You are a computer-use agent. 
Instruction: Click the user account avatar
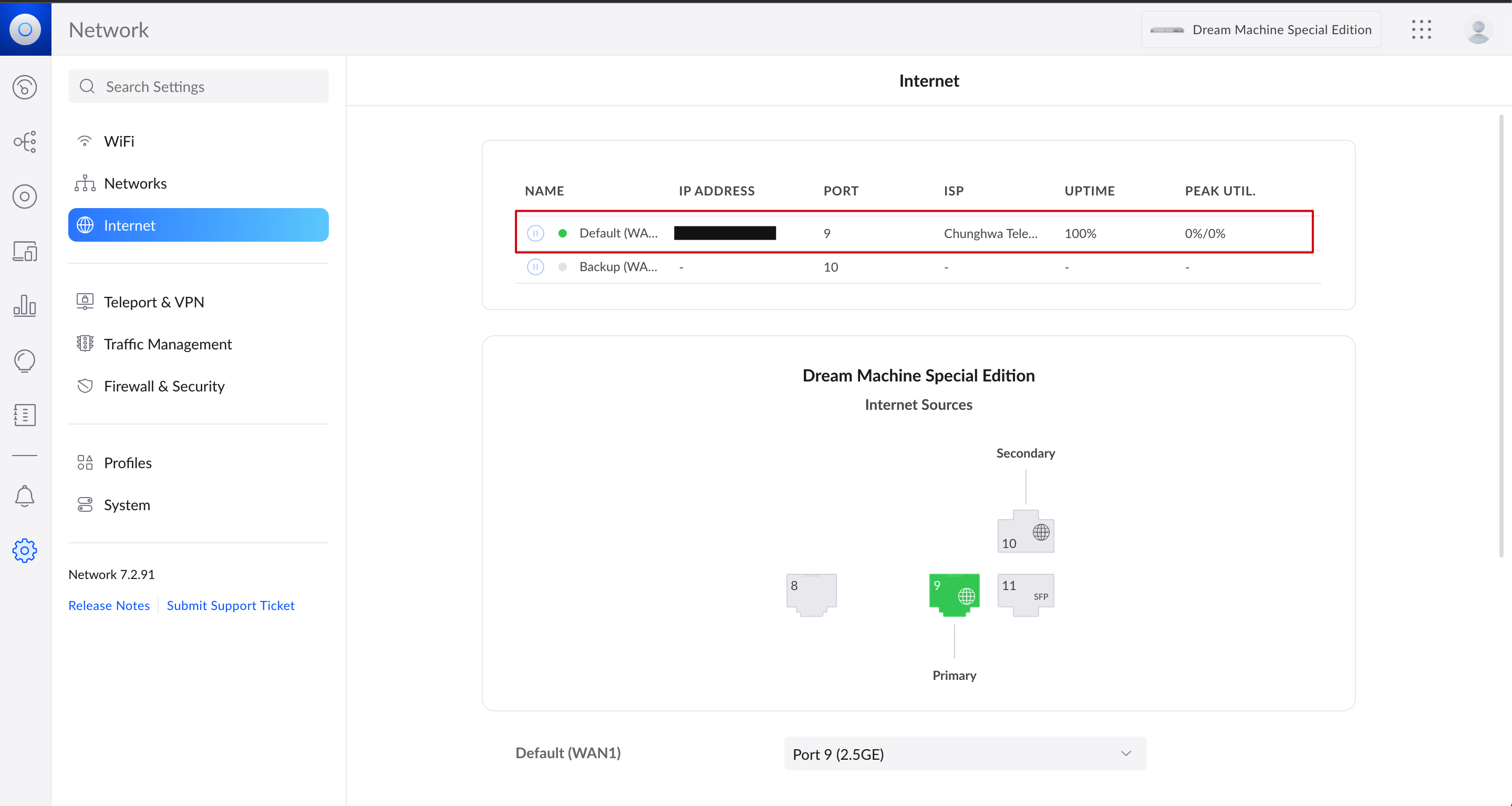[1477, 29]
